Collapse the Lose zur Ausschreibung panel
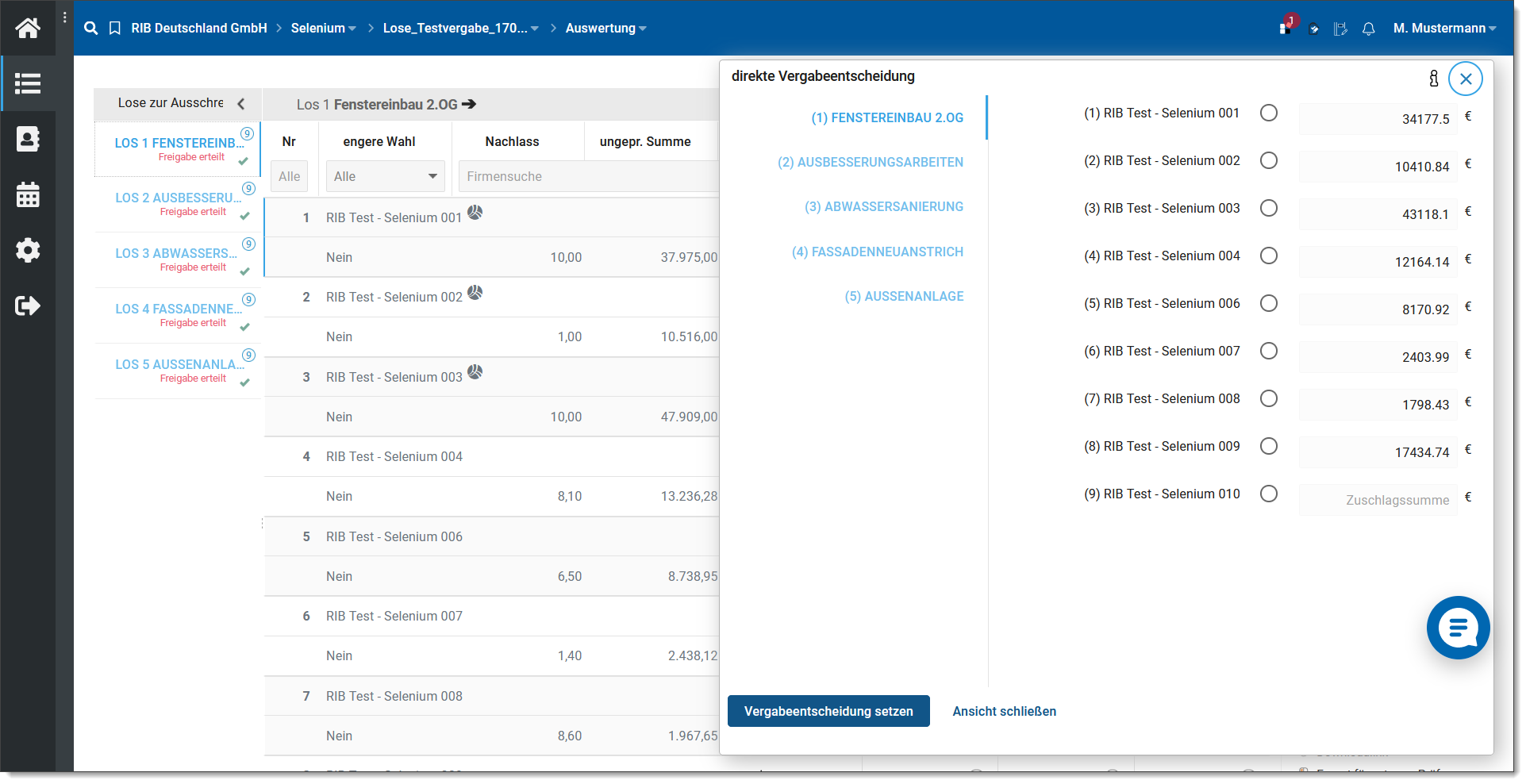 pyautogui.click(x=240, y=103)
